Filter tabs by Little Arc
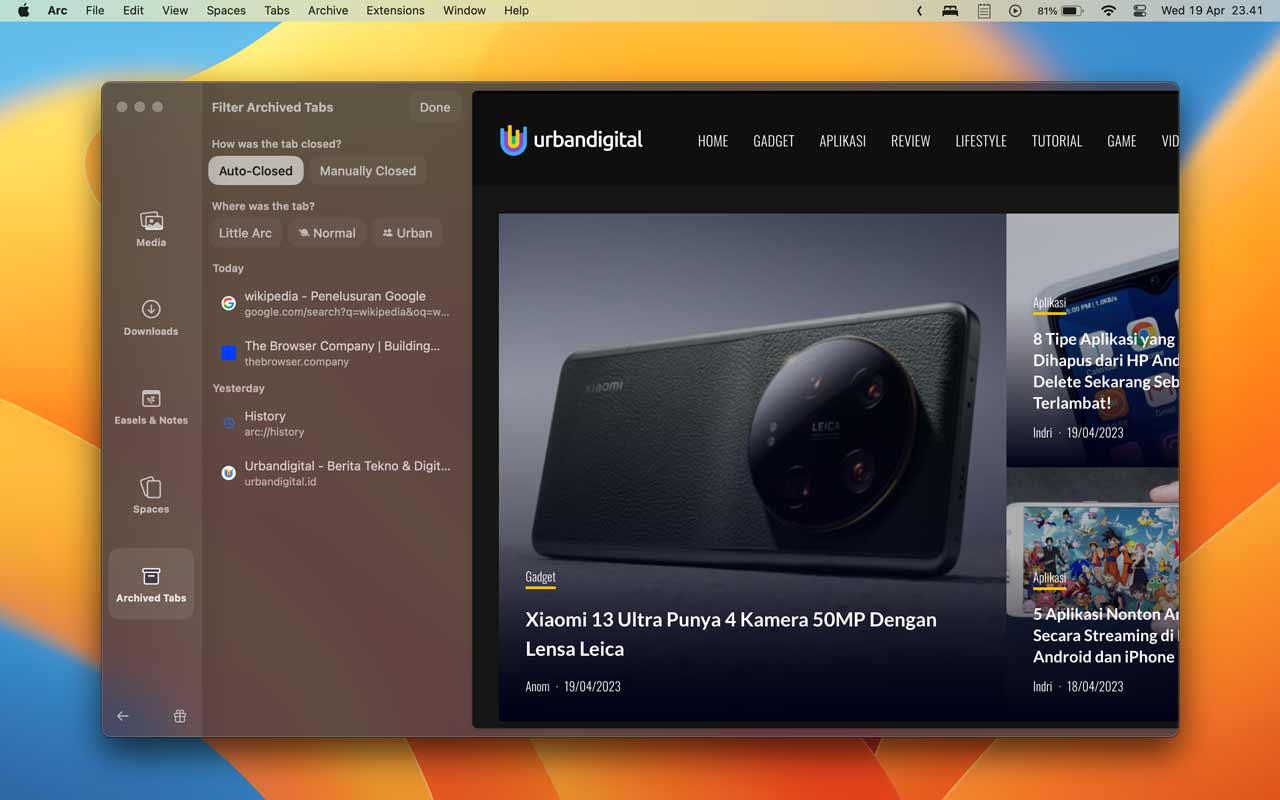The width and height of the screenshot is (1280, 800). click(245, 233)
